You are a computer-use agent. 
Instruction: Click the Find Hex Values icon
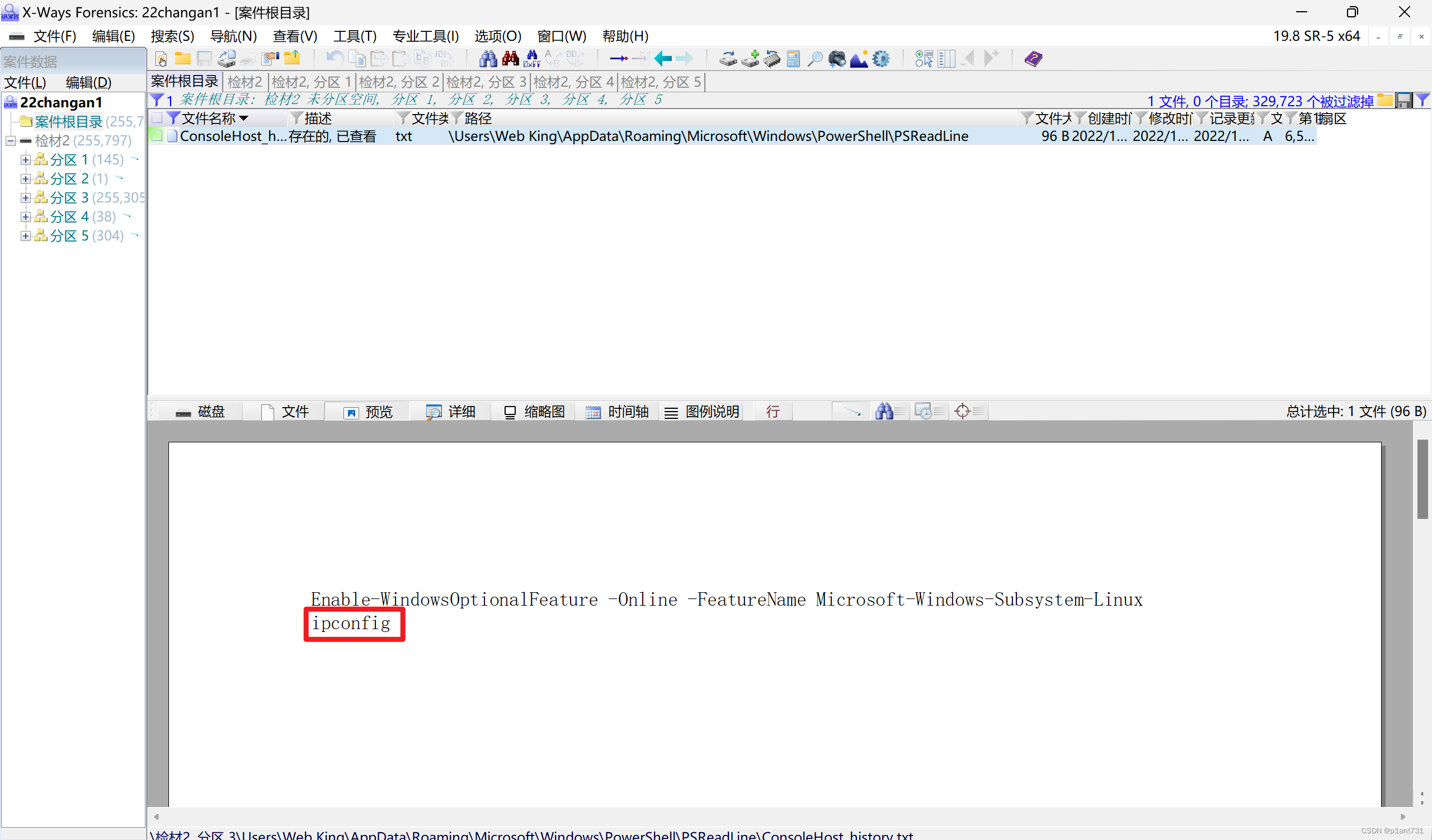pyautogui.click(x=531, y=59)
